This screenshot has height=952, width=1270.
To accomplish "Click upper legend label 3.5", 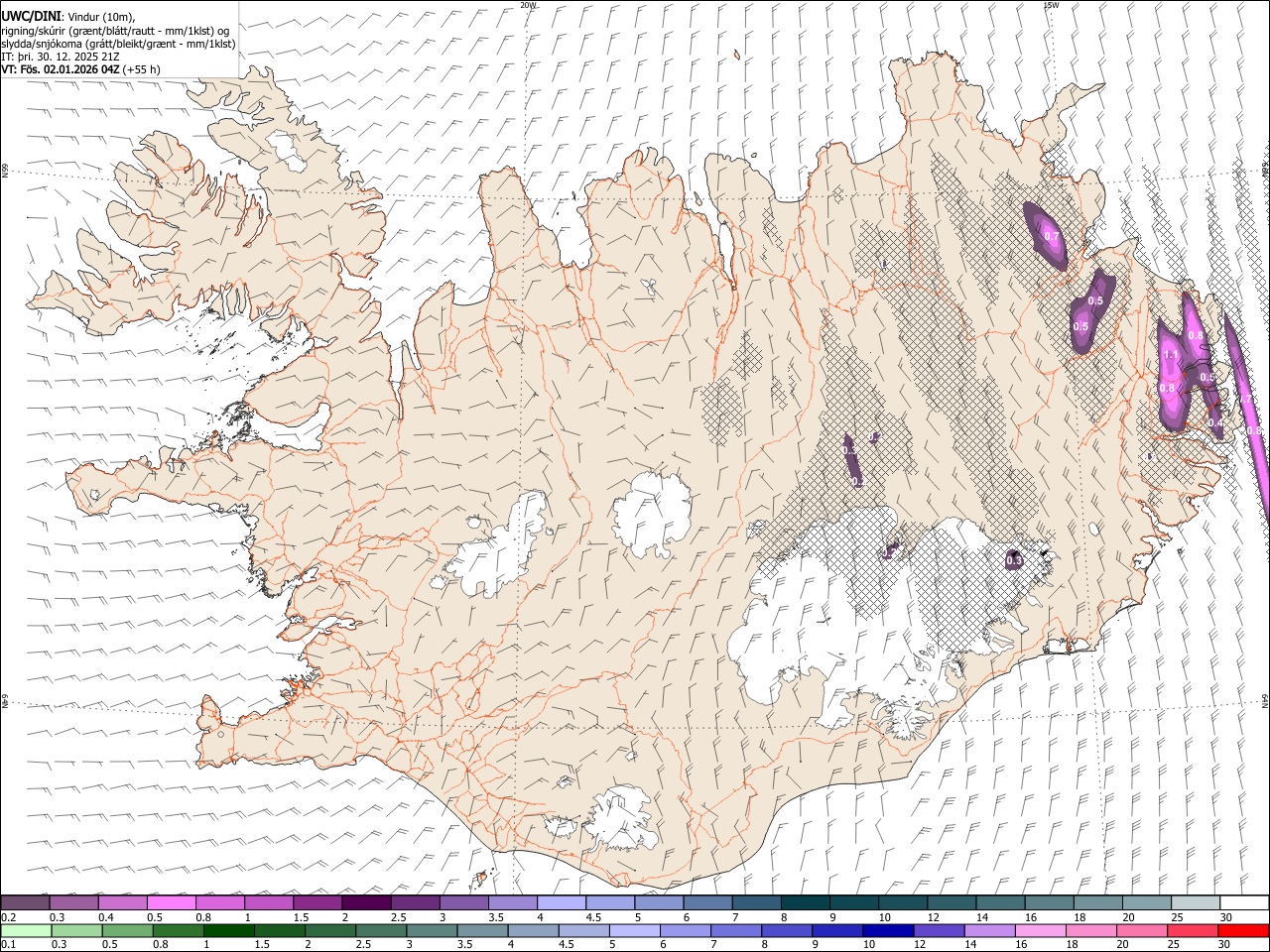I will coord(495,917).
